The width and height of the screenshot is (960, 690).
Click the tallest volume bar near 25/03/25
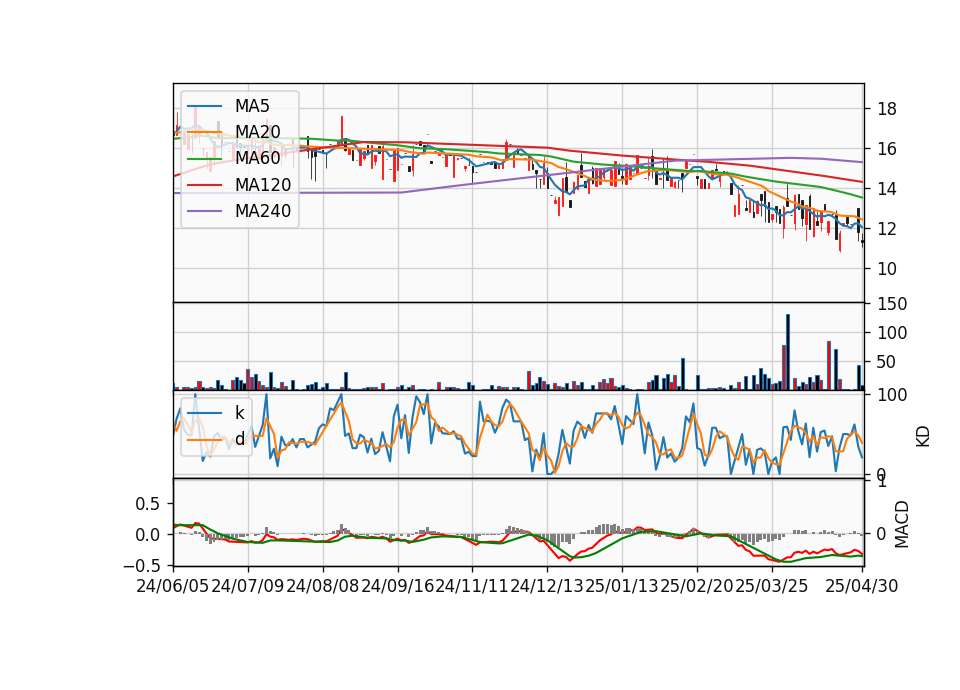tap(788, 352)
